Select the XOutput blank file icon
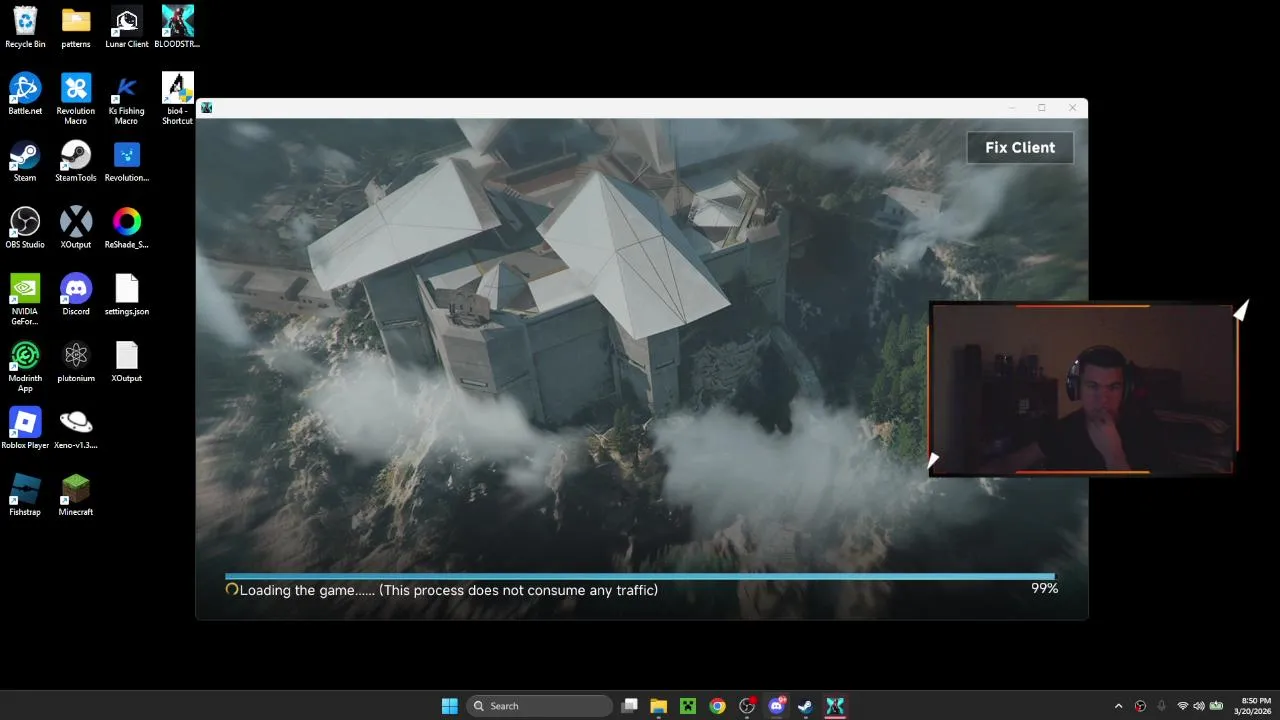The image size is (1280, 720). click(x=126, y=362)
